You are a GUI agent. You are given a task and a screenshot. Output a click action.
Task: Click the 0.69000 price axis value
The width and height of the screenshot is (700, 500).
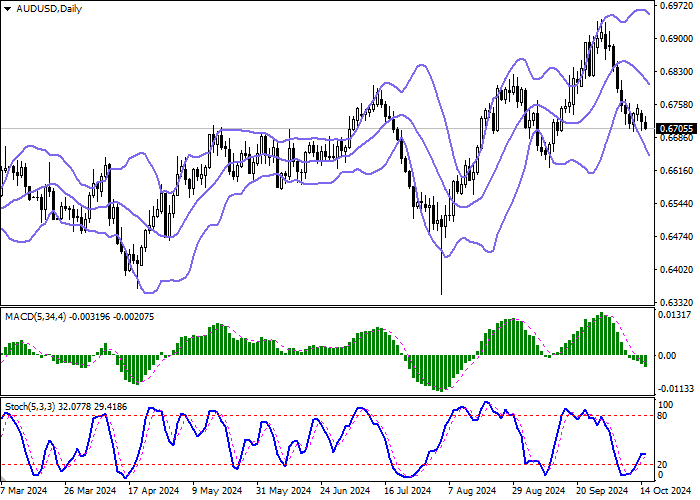[x=676, y=39]
